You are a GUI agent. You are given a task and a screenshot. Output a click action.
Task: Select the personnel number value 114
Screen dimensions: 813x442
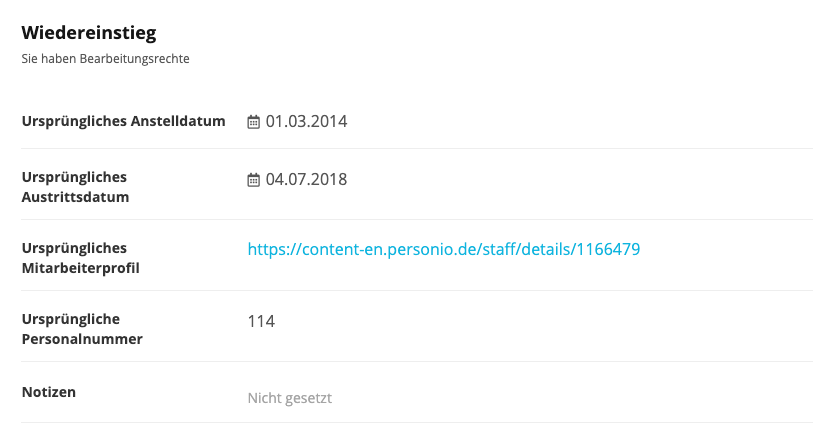261,321
